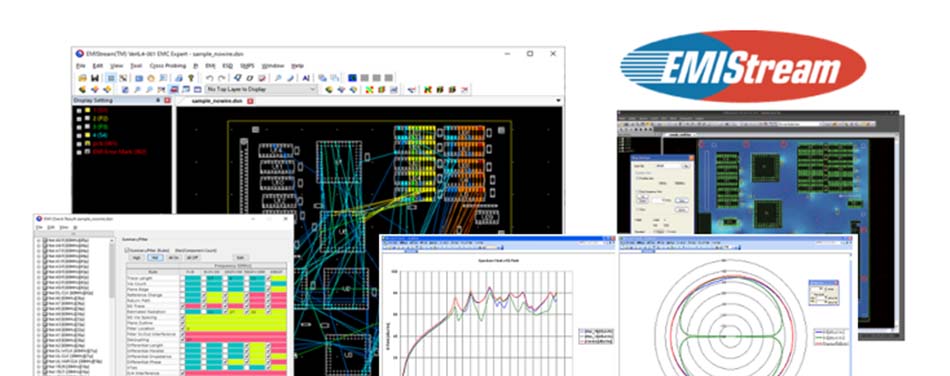The width and height of the screenshot is (950, 376).
Task: Select the sample_nowire.dsn tab
Action: click(217, 101)
